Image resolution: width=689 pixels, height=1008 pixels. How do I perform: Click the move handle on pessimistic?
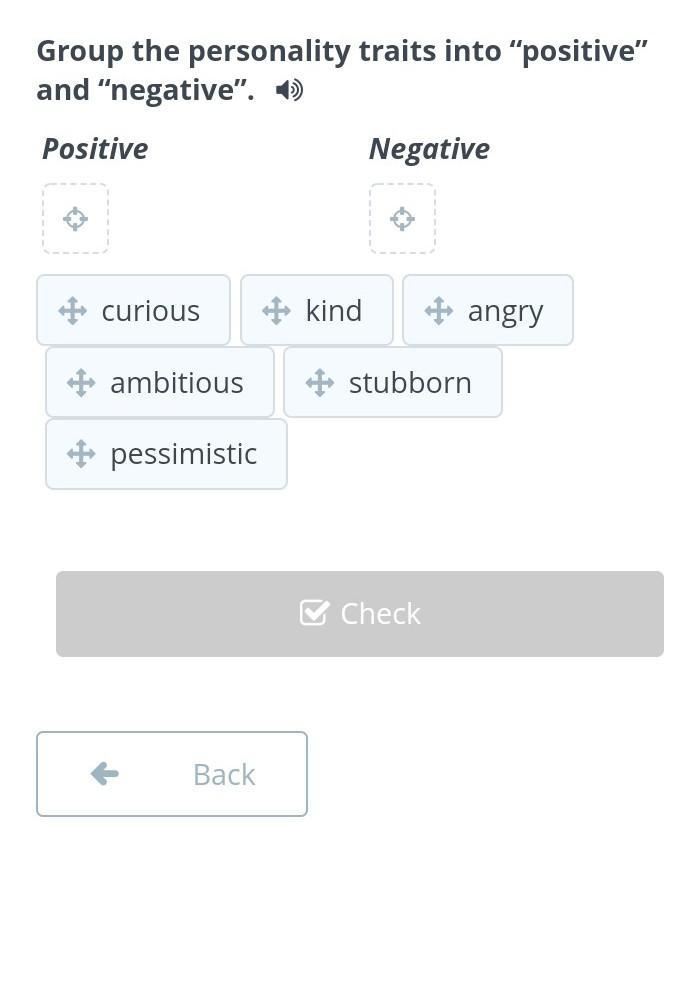point(81,454)
